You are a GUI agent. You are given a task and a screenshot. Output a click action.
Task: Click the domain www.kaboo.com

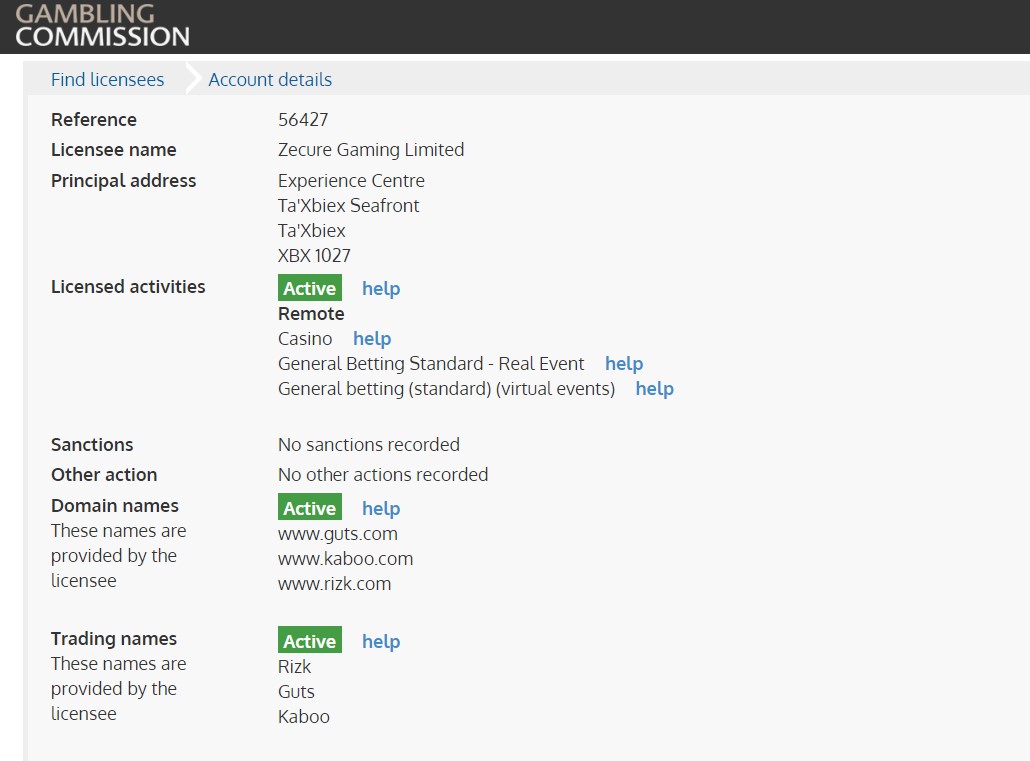tap(346, 559)
